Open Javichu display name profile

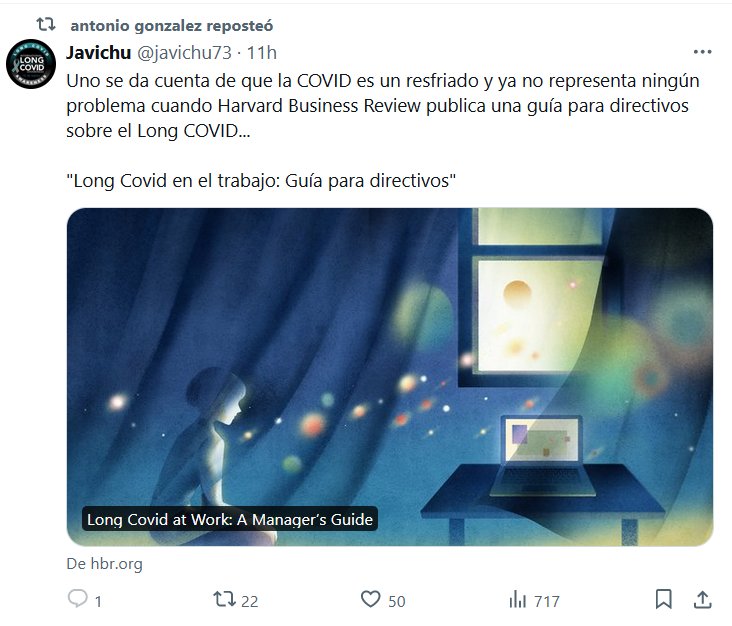click(x=99, y=53)
